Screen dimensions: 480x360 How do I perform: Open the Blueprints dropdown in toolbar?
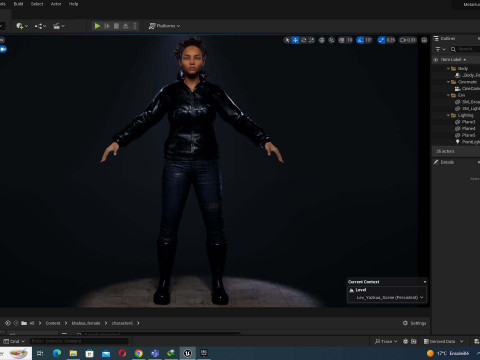coord(40,26)
